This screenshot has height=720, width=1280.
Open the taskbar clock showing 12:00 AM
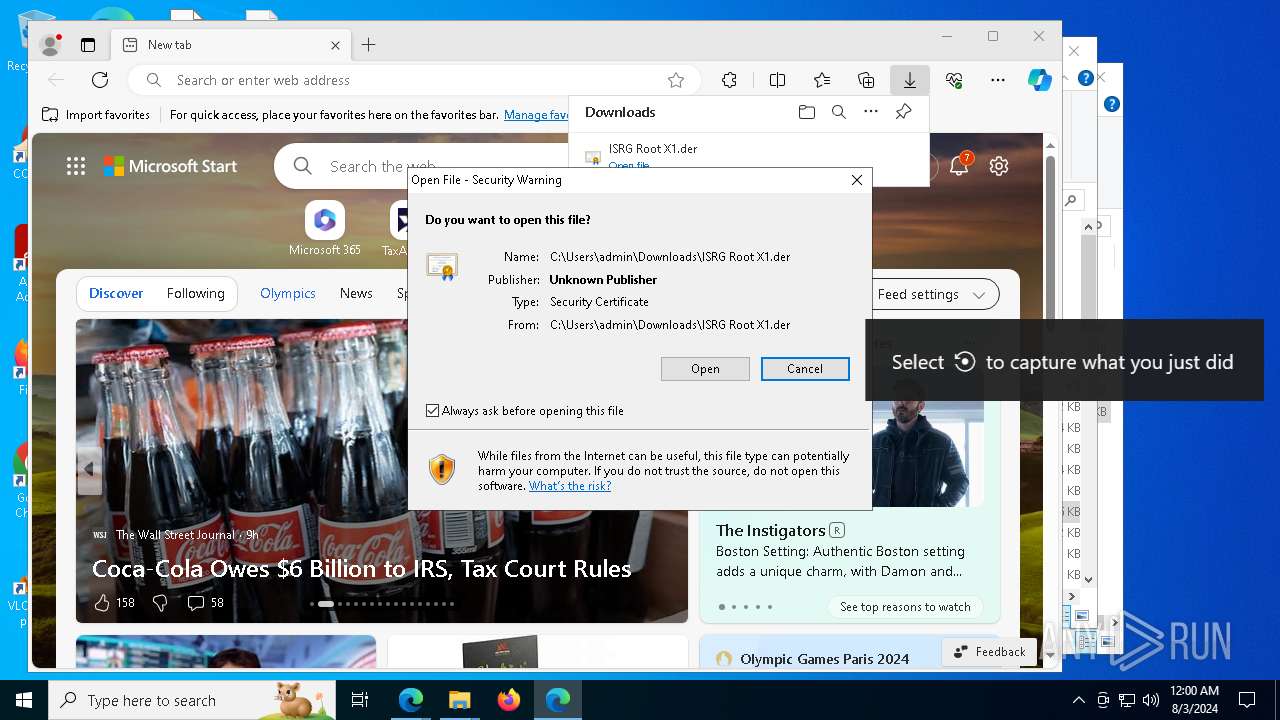click(x=1194, y=700)
